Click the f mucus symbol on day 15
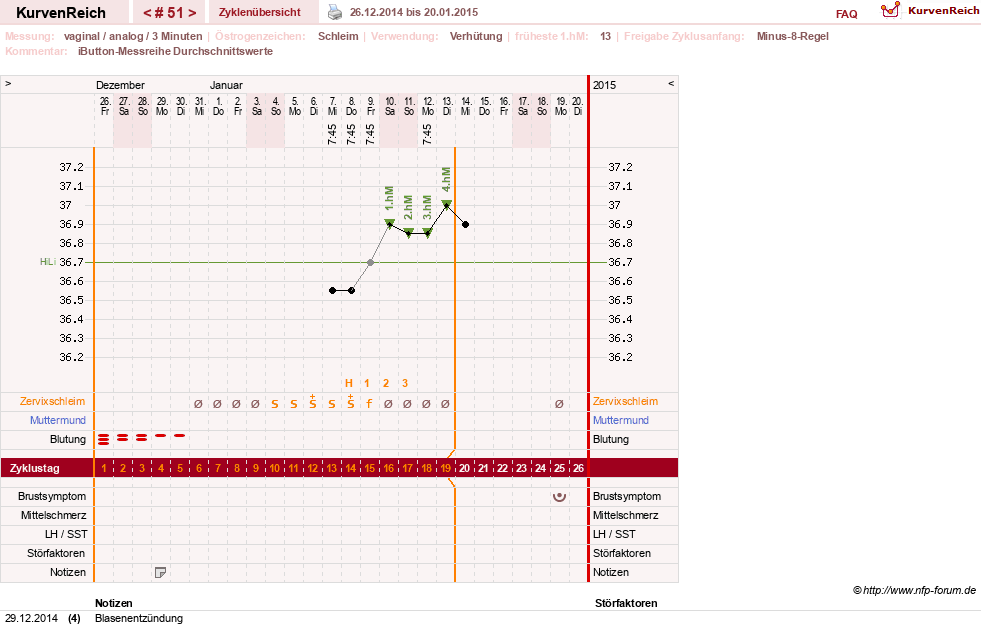This screenshot has height=642, width=981. click(x=369, y=404)
